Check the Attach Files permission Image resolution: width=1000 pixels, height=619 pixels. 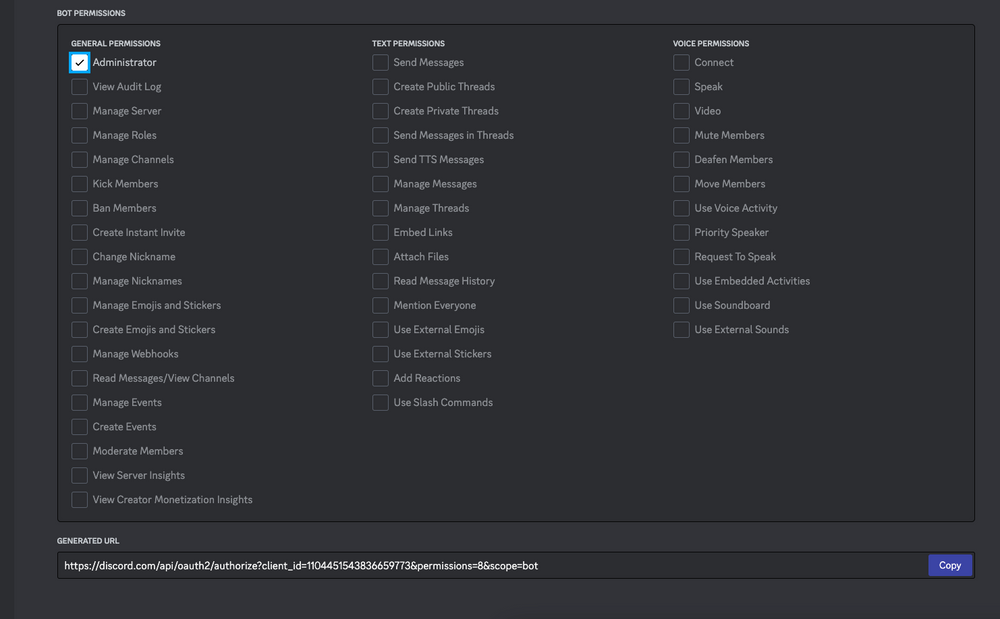(x=380, y=256)
